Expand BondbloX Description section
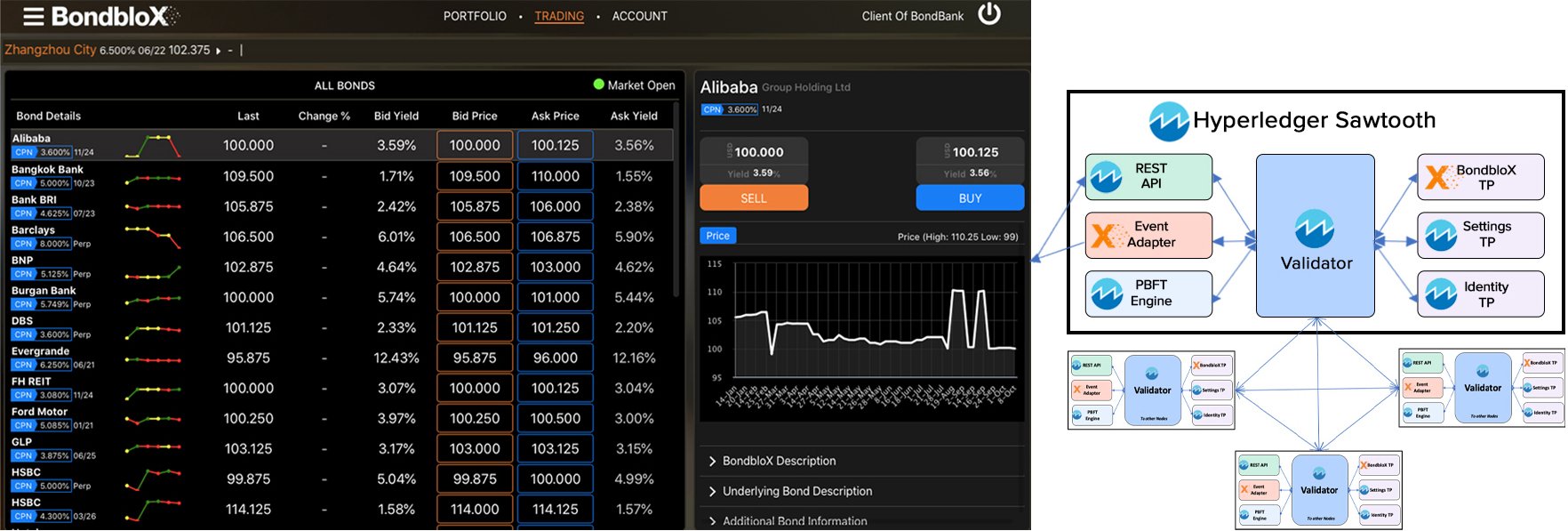The height and width of the screenshot is (531, 1568). click(x=772, y=461)
